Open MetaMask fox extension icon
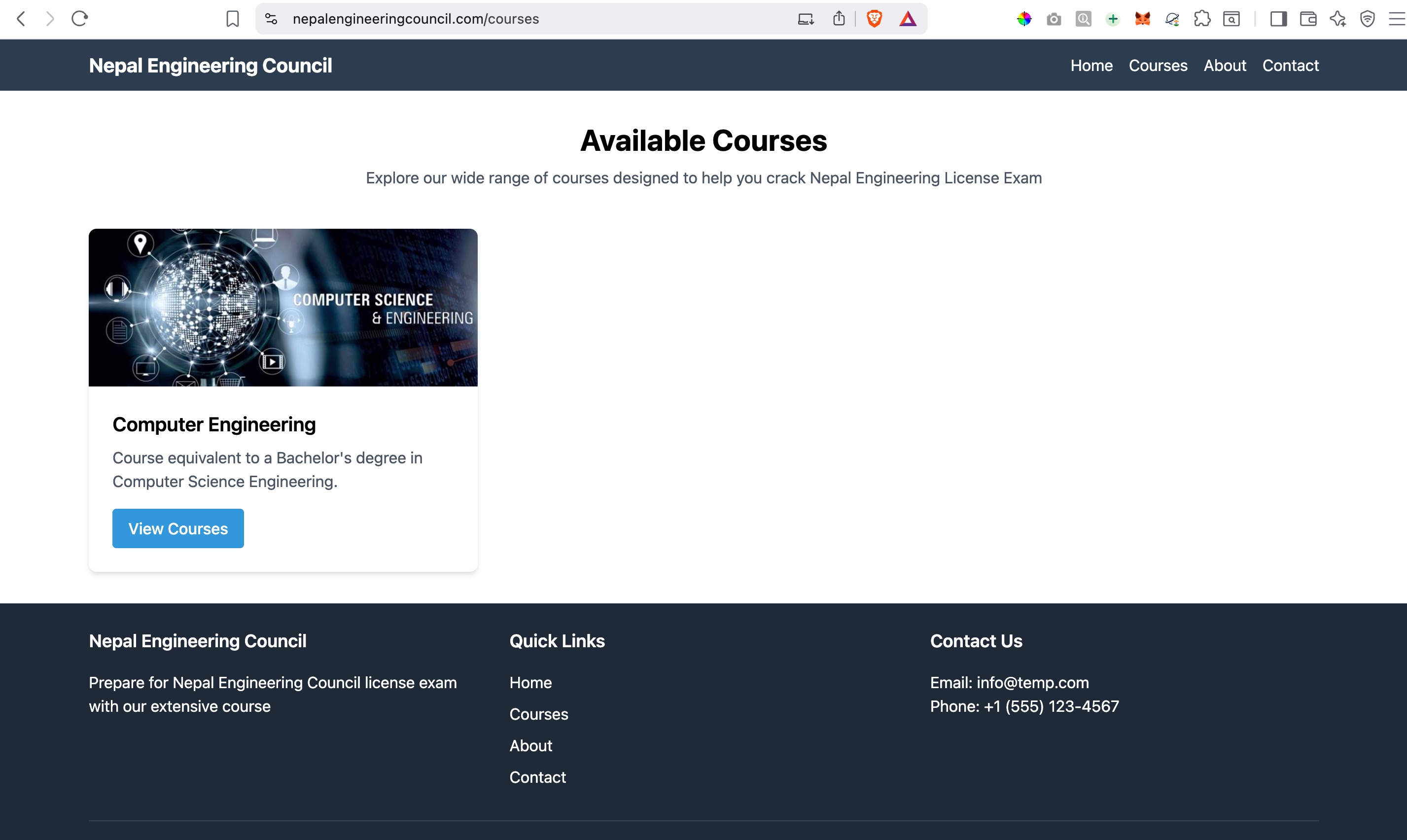This screenshot has height=840, width=1407. tap(1142, 19)
